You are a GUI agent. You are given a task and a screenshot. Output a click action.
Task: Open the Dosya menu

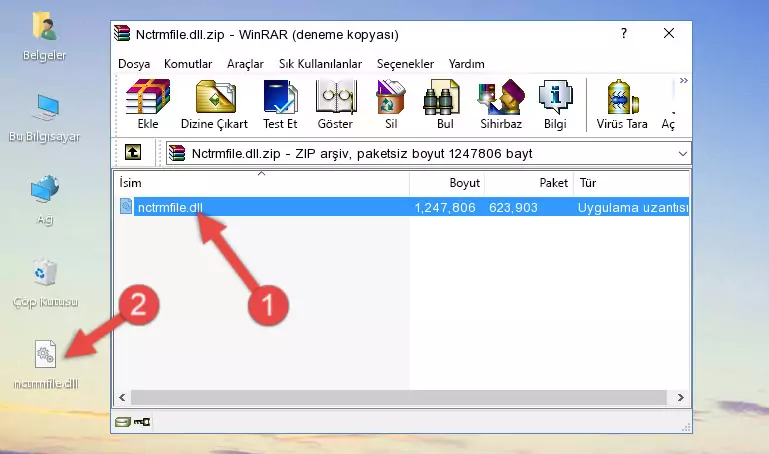click(134, 64)
